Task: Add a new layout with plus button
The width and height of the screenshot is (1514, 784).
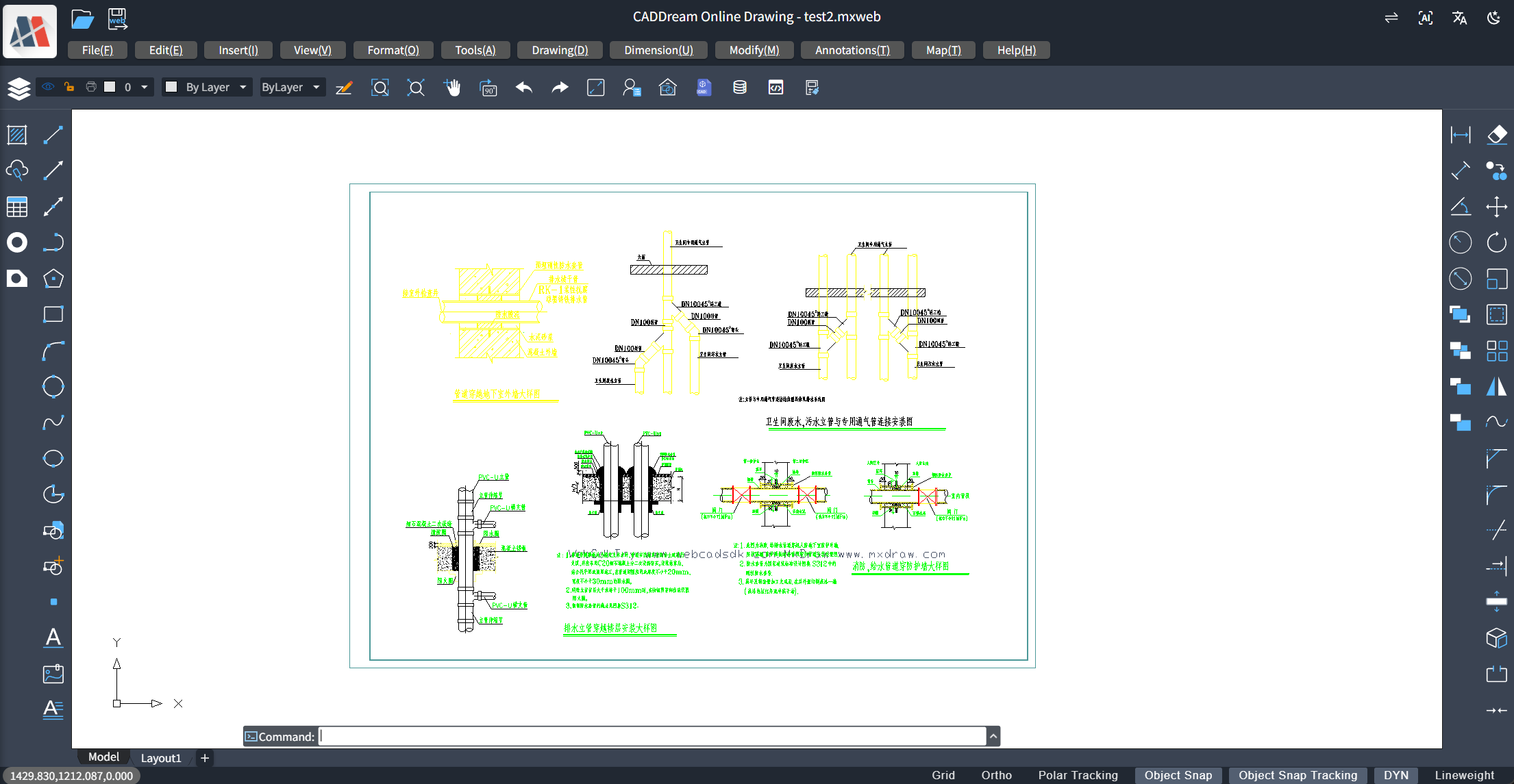Action: pyautogui.click(x=204, y=758)
